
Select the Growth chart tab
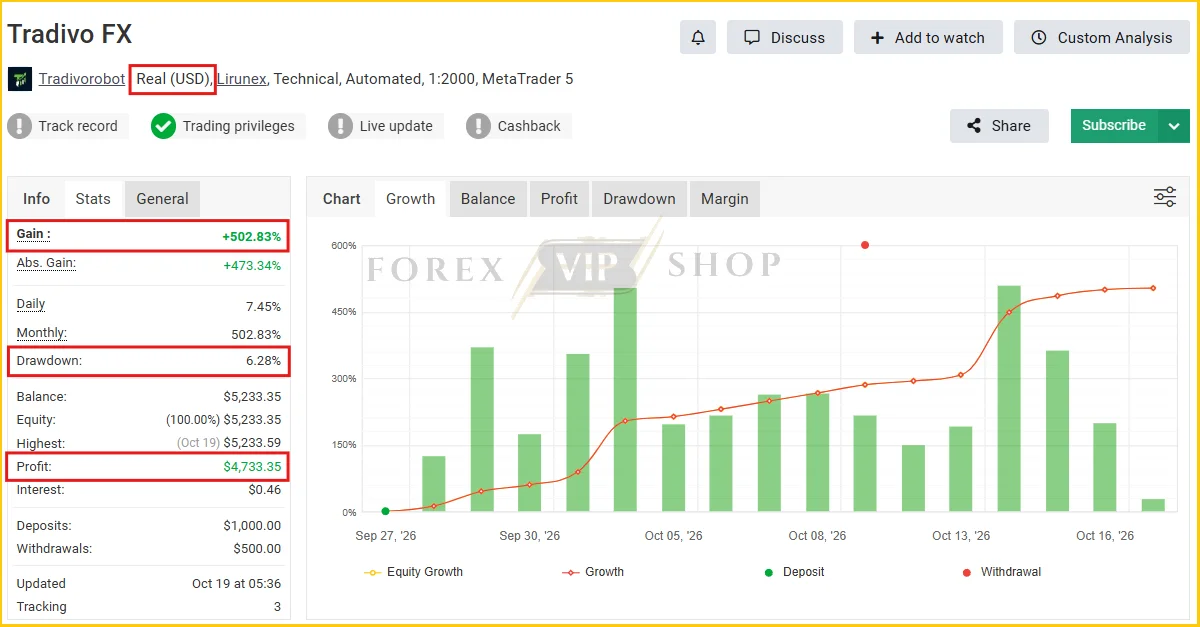[x=410, y=199]
